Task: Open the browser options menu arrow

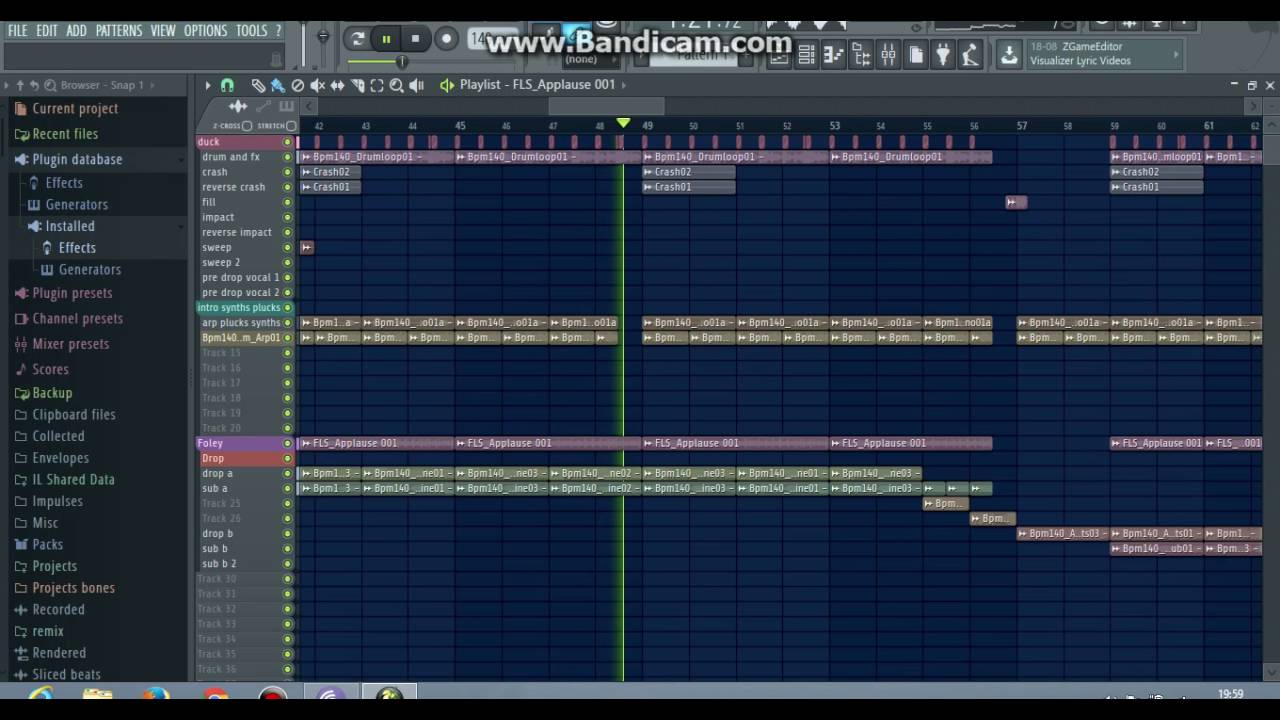Action: 6,85
